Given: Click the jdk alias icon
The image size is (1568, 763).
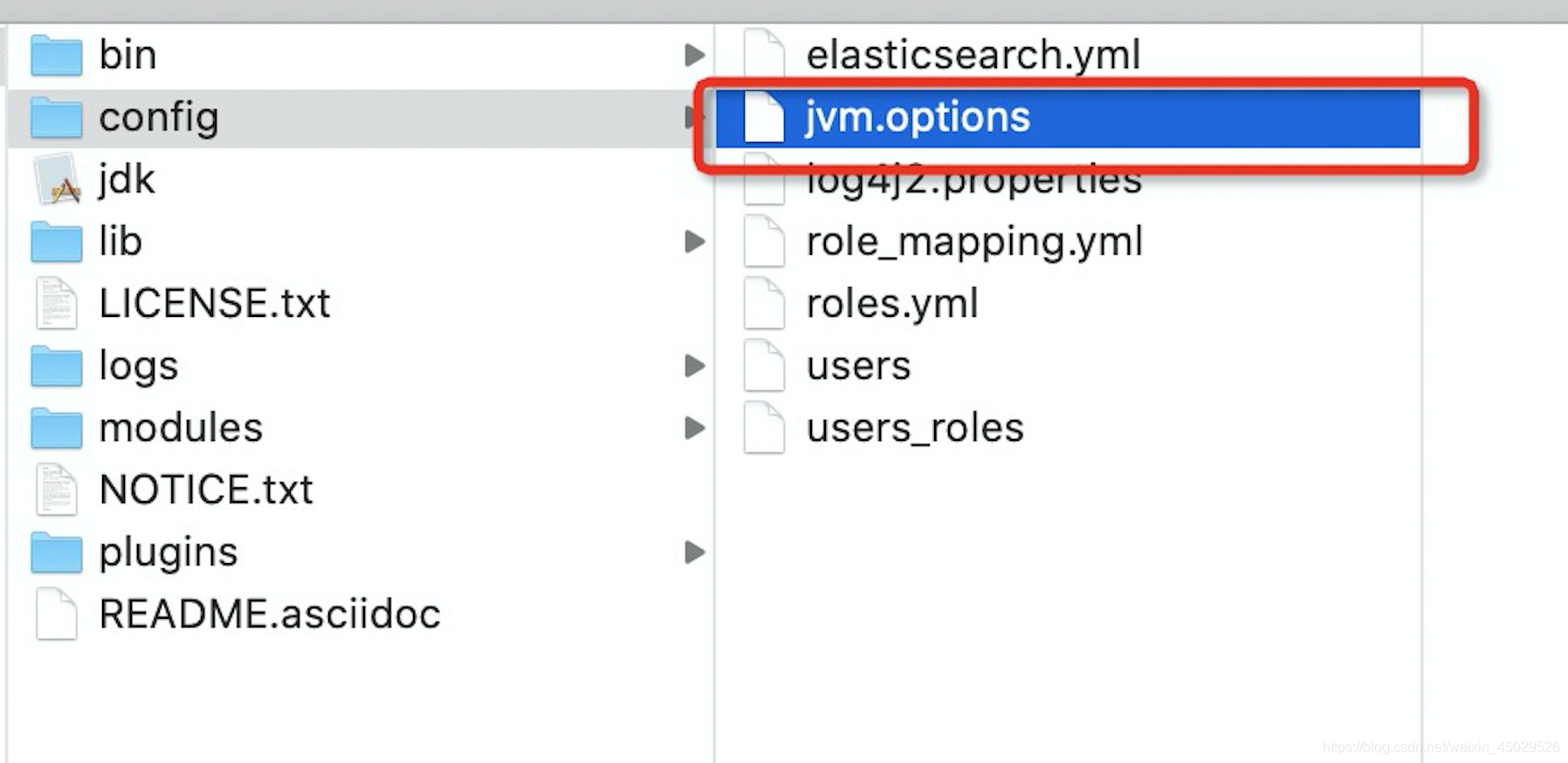Looking at the screenshot, I should click(57, 180).
